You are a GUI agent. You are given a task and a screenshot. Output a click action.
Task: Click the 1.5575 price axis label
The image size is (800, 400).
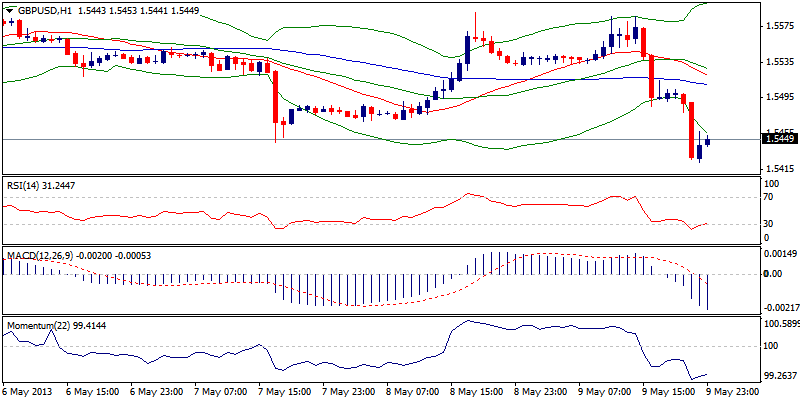click(x=779, y=25)
